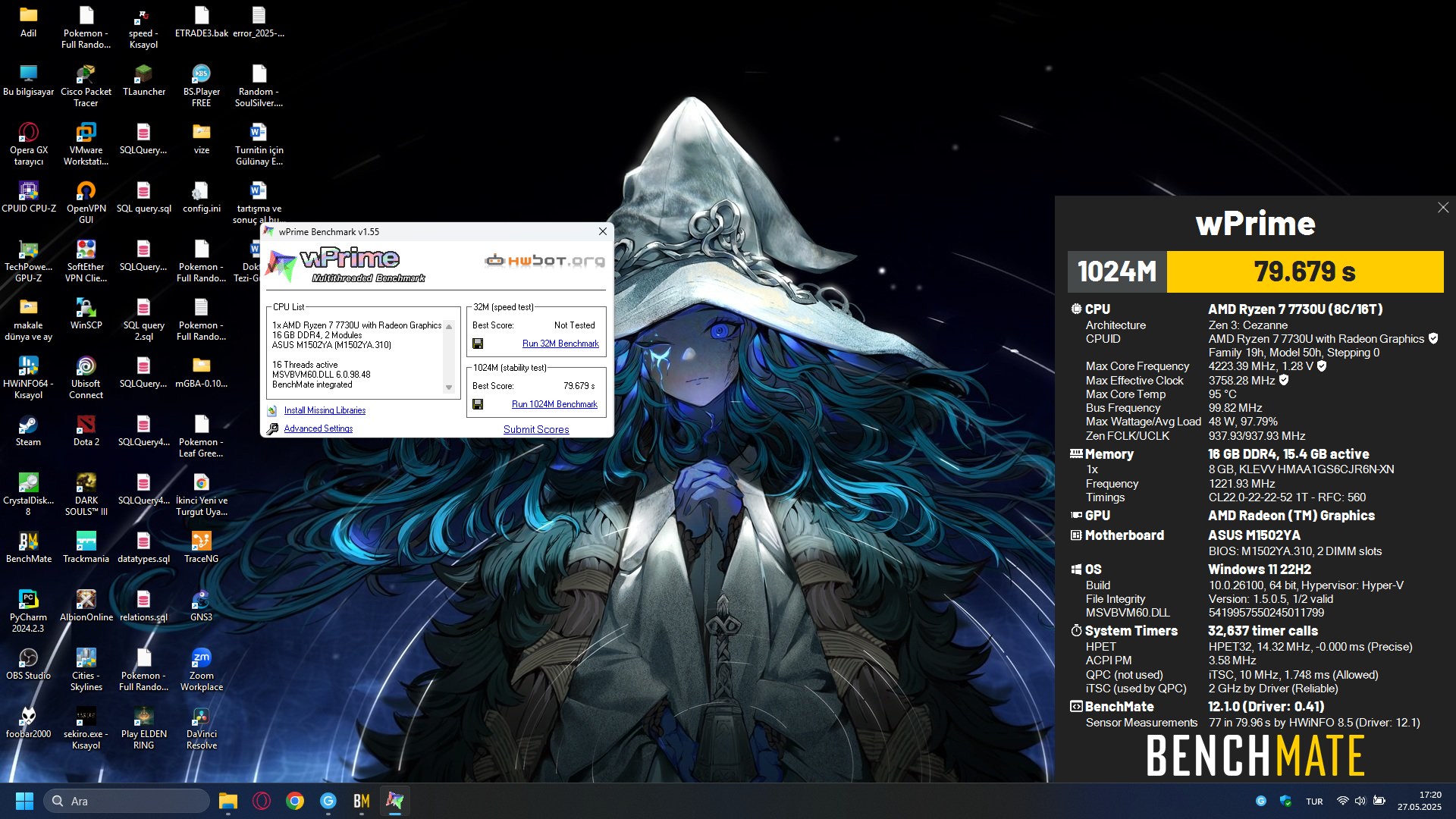Select the TraceNG desktop icon
The width and height of the screenshot is (1456, 819).
201,547
